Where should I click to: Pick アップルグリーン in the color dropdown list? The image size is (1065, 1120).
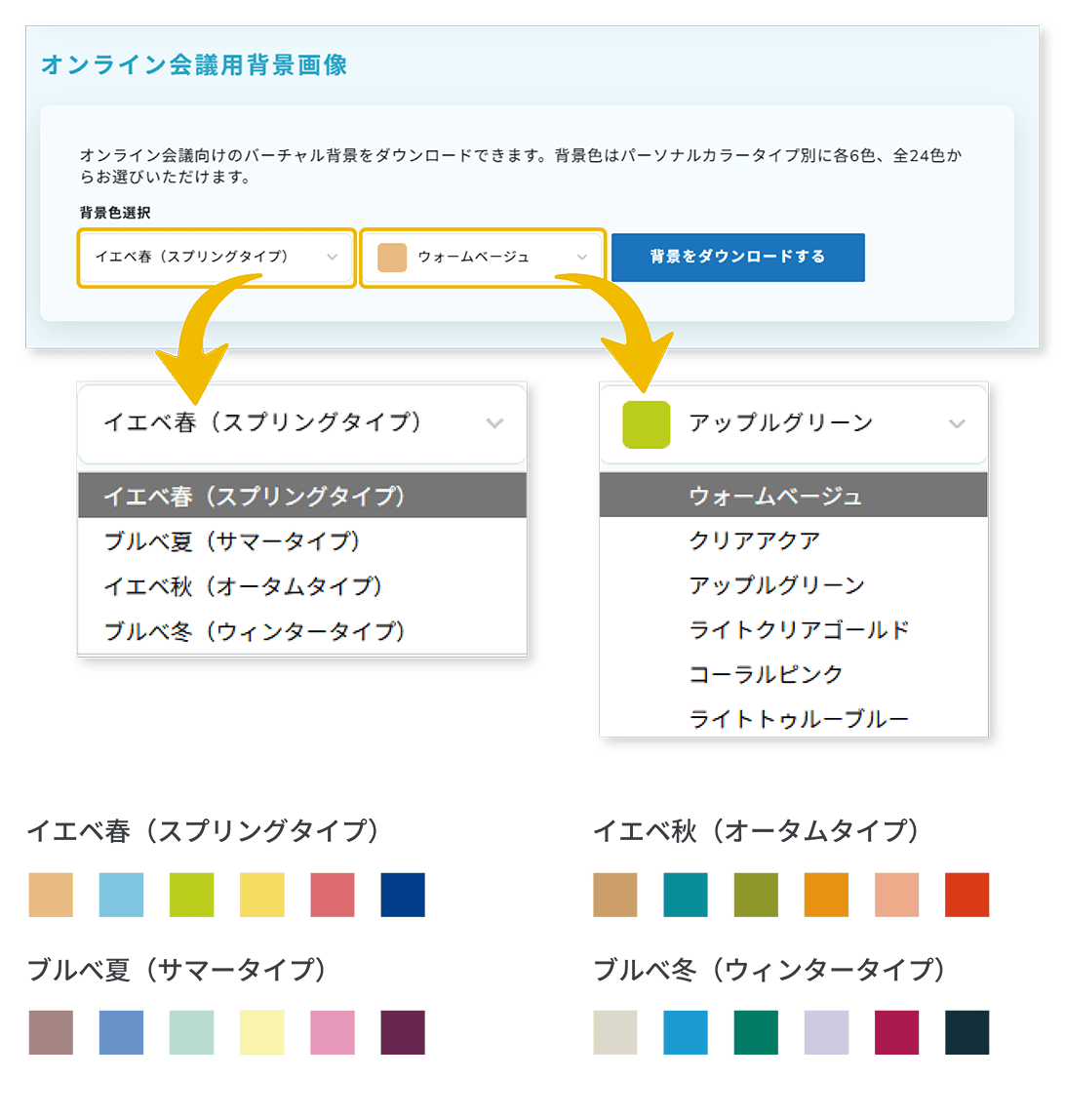(x=775, y=584)
